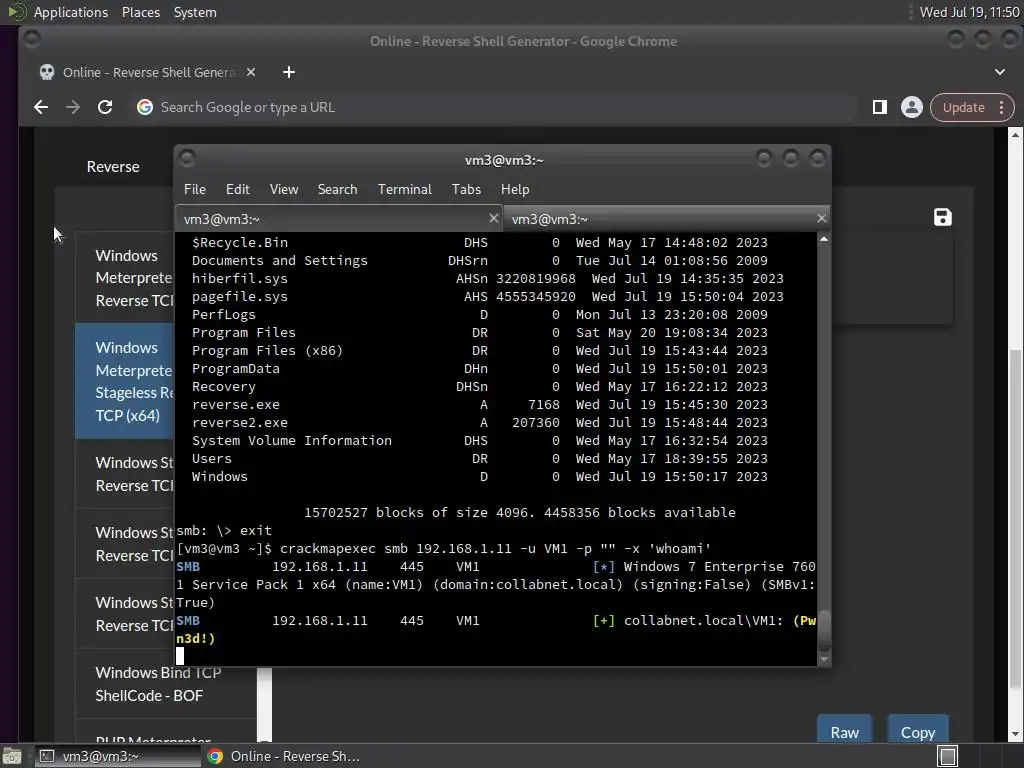
Task: Click terminal scrollbar up arrow
Action: [824, 240]
